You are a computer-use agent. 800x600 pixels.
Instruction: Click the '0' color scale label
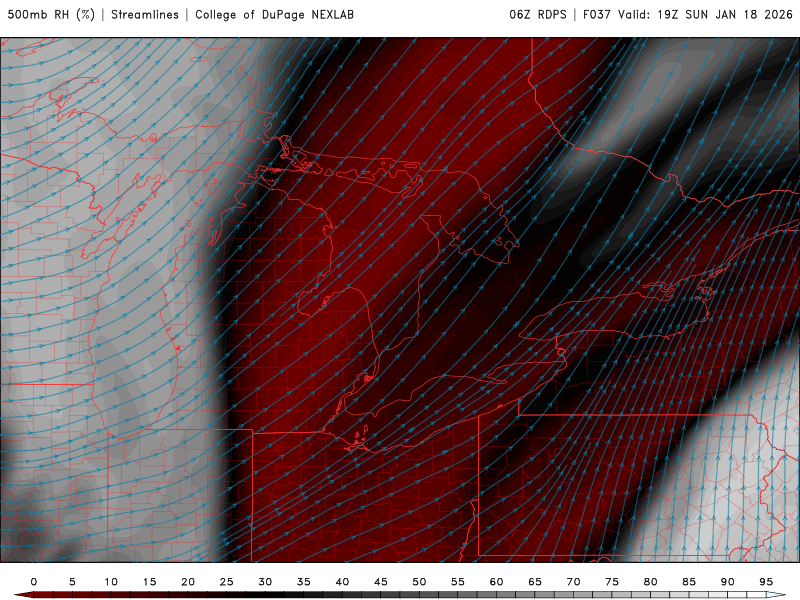tap(34, 582)
